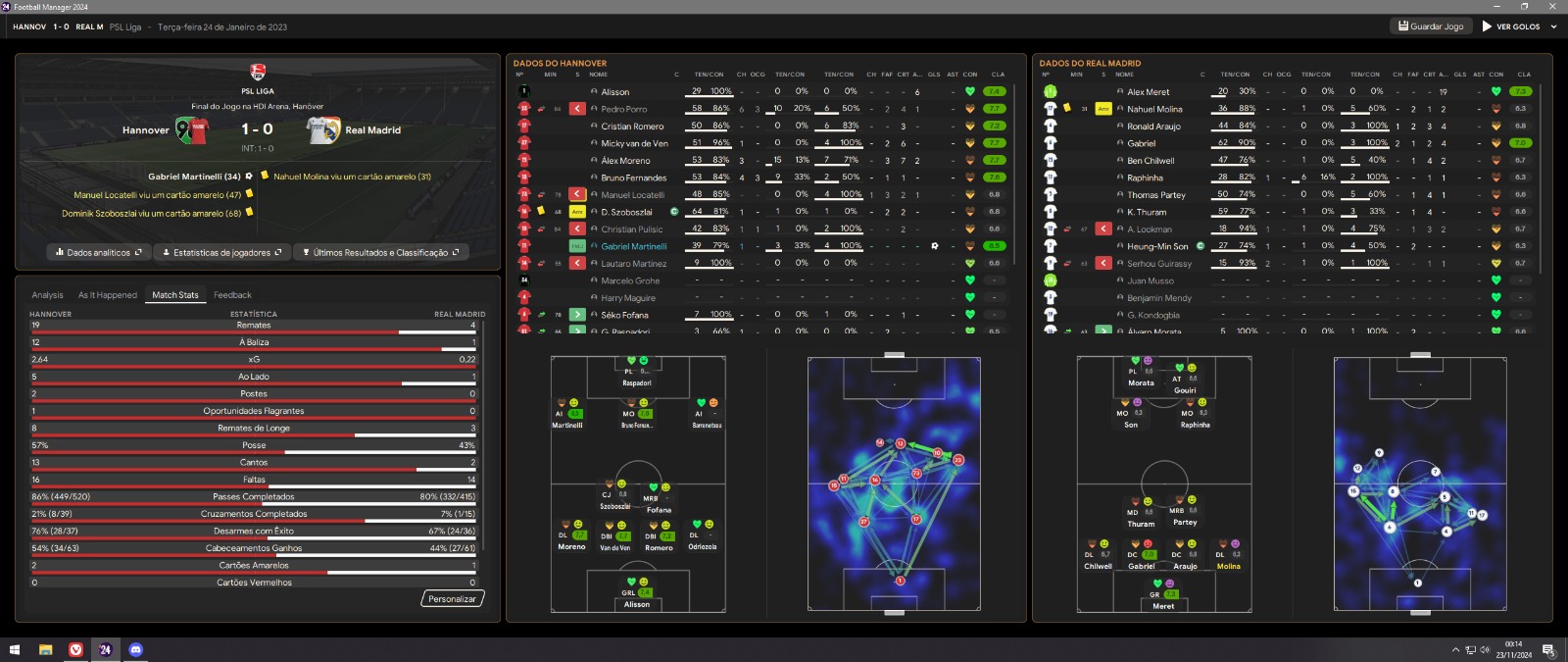Click the Posse statistic row

[253, 445]
